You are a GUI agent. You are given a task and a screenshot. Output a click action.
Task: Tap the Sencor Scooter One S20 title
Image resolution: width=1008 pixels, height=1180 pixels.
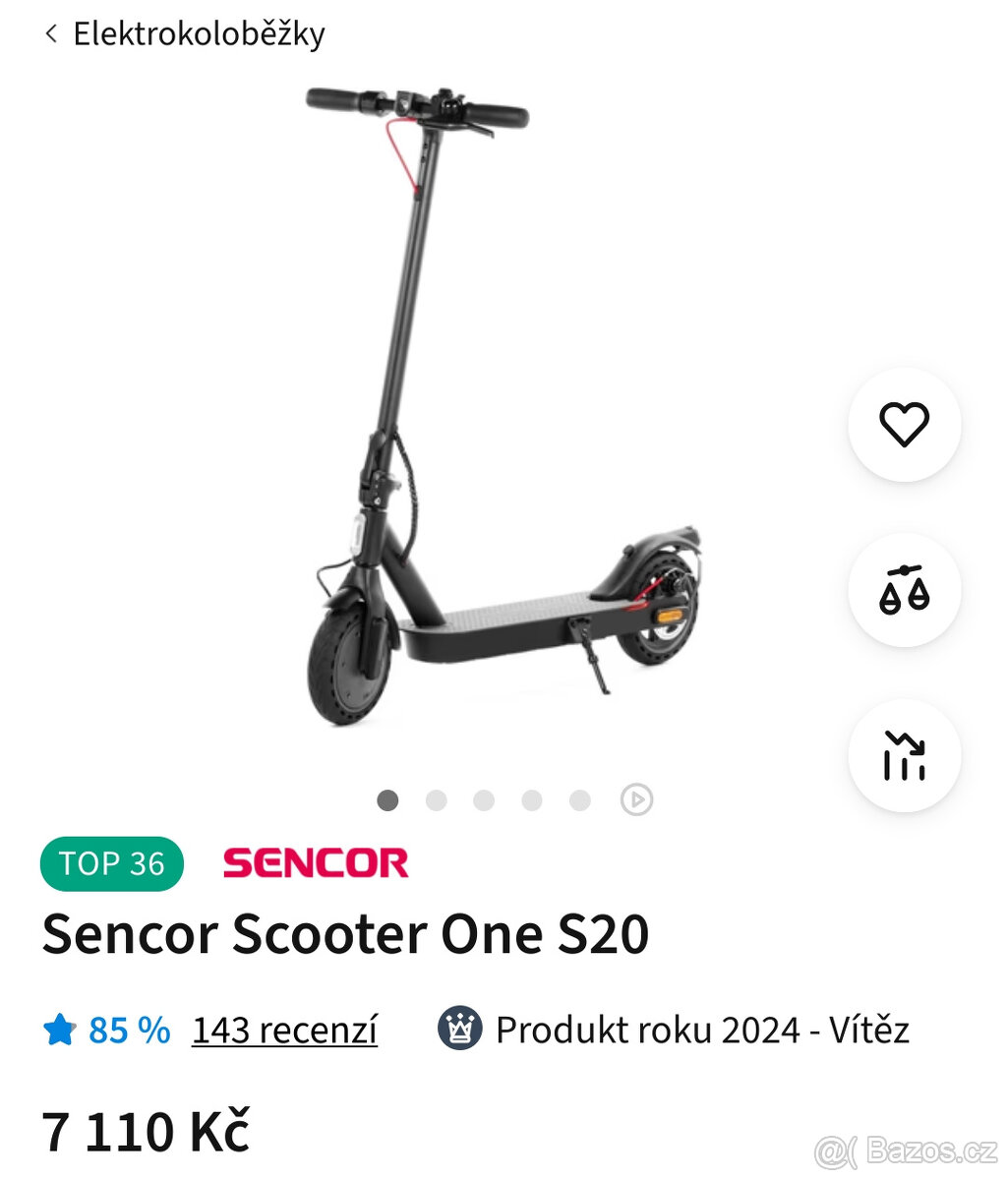tap(345, 934)
